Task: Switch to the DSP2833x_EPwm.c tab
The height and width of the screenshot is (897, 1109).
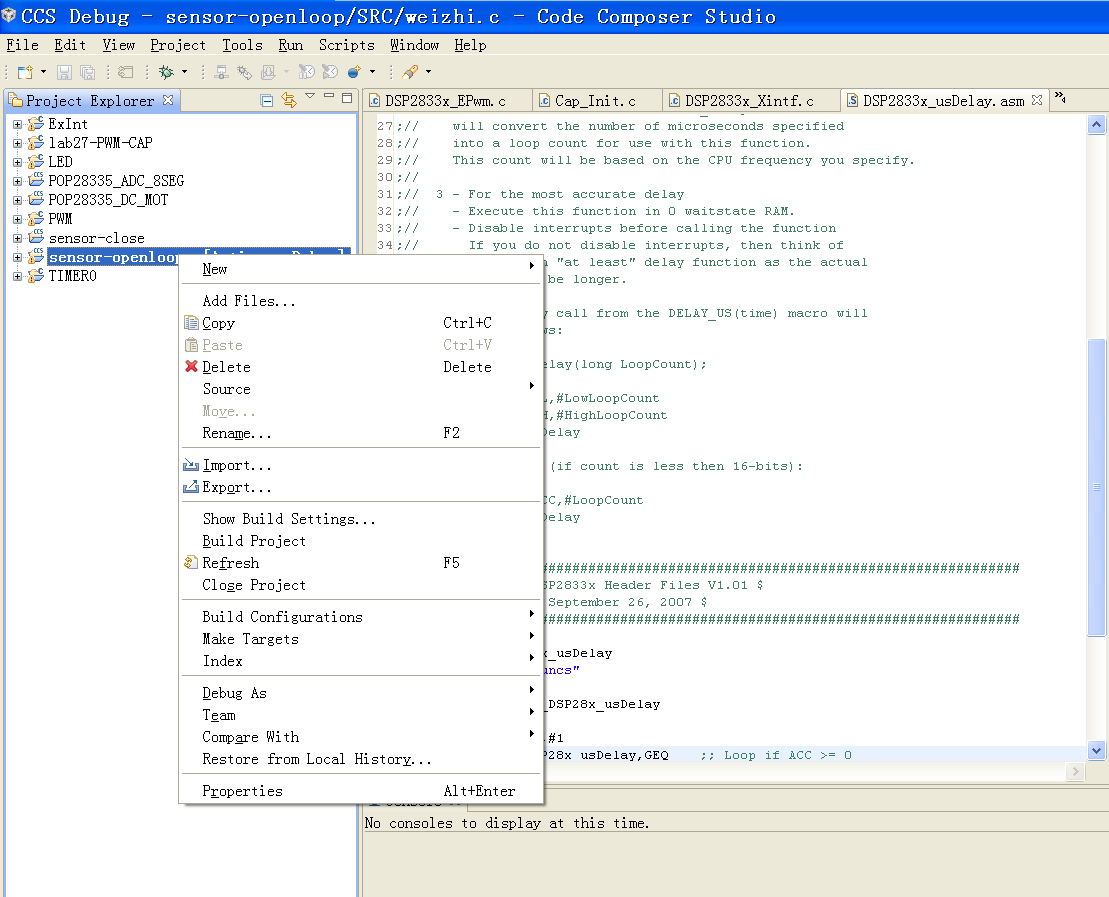Action: 447,101
